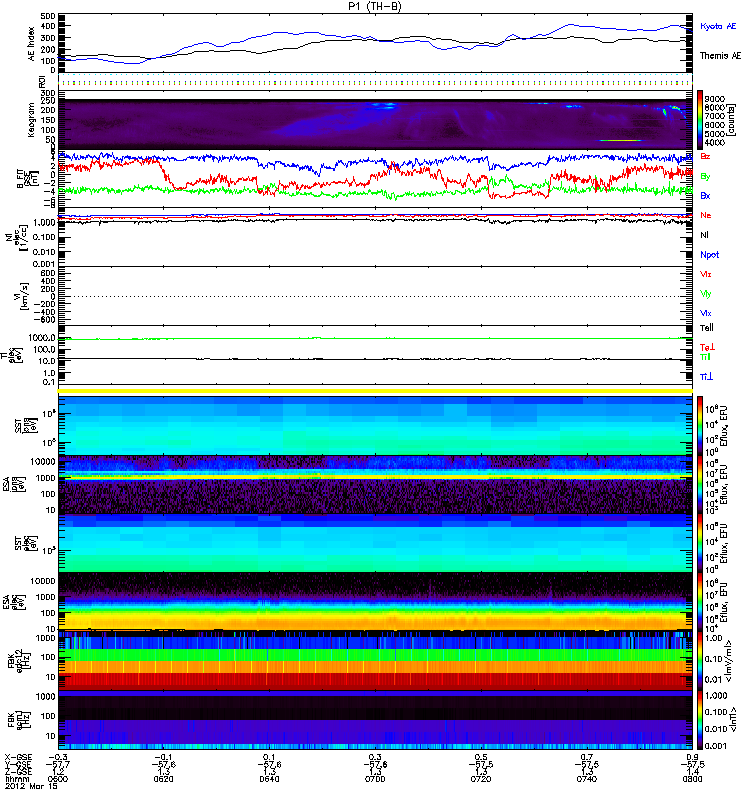Screen dimensions: 750x800
Task: Click the "0720" time axis label
Action: pyautogui.click(x=481, y=779)
